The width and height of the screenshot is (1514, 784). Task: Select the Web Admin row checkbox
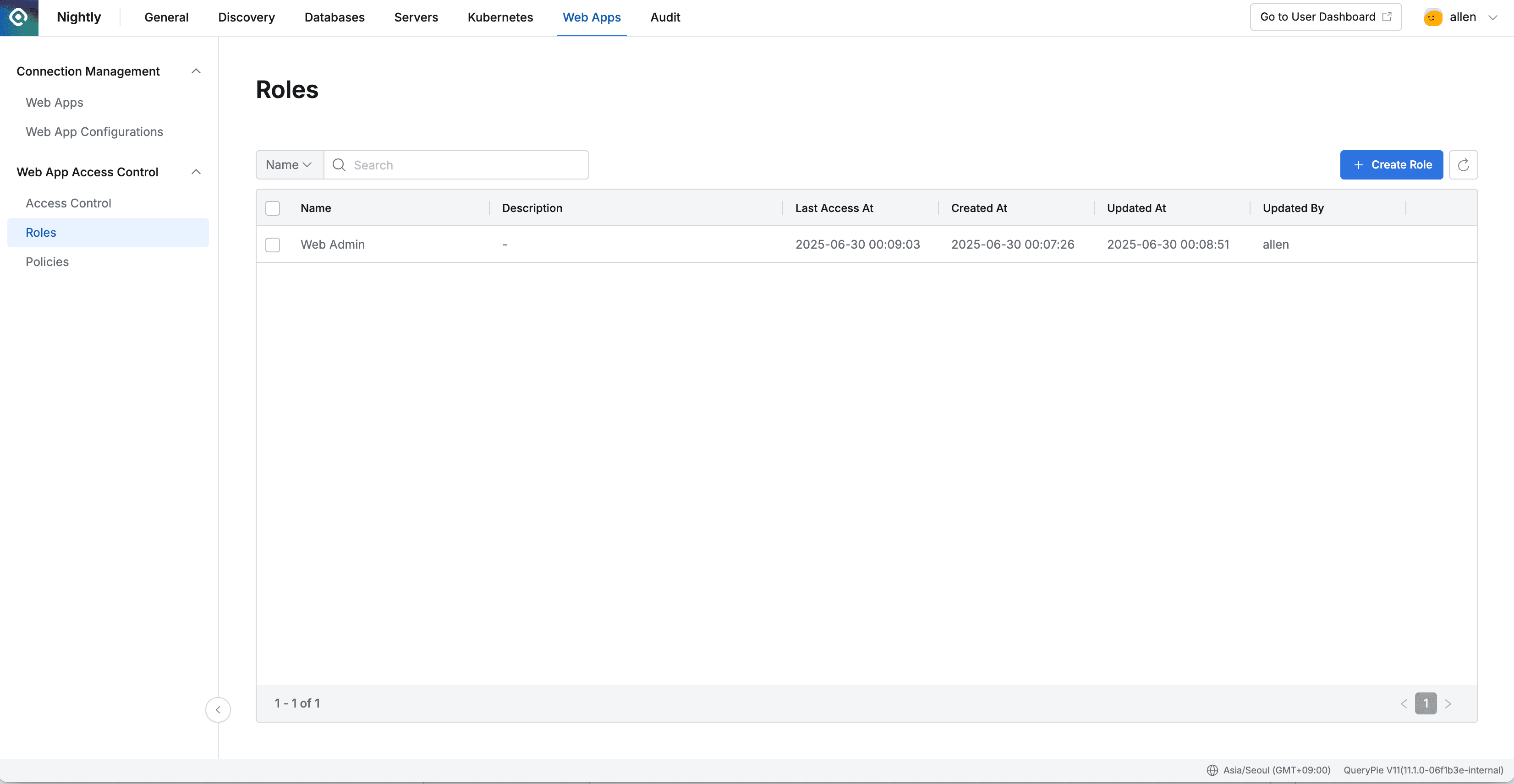tap(273, 245)
